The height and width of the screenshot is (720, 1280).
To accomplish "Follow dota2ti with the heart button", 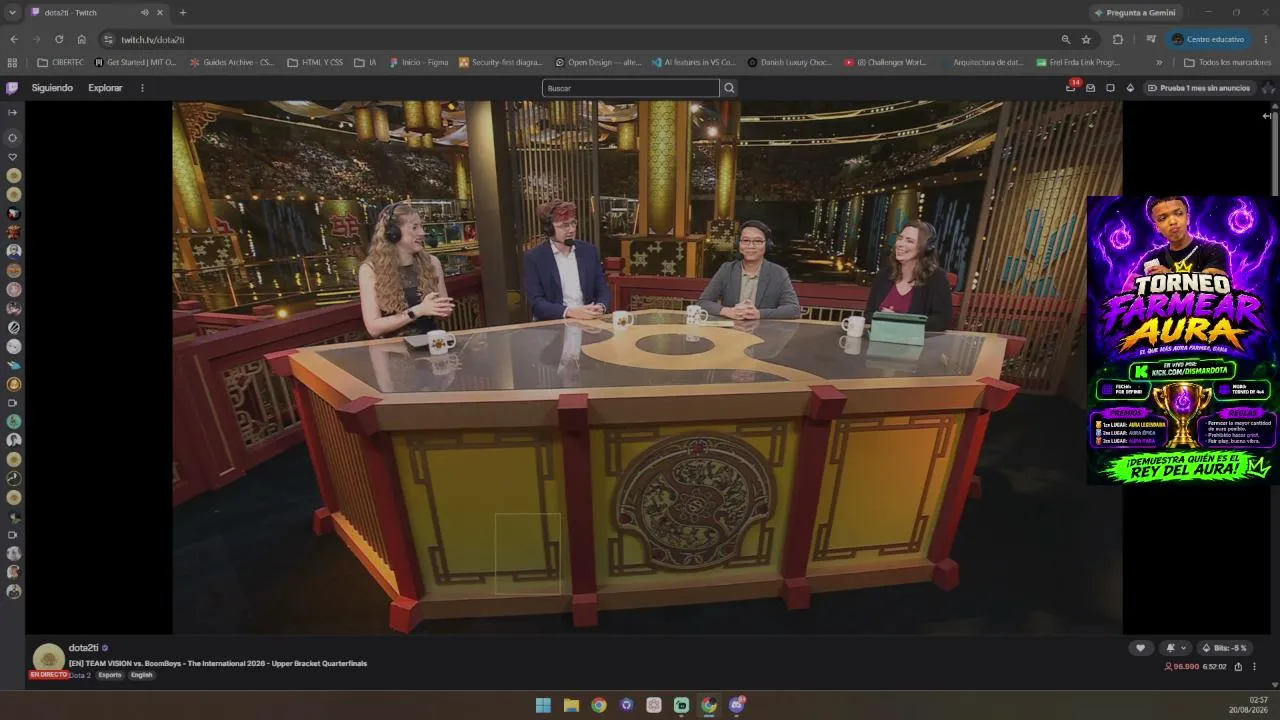I will coord(1140,648).
